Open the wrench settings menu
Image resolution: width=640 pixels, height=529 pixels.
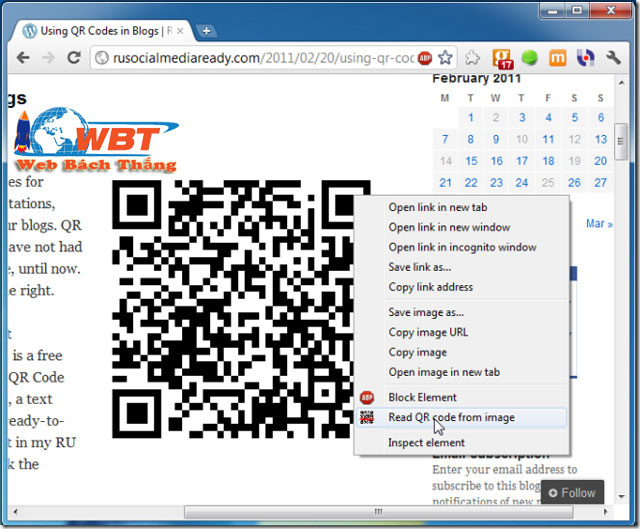click(613, 58)
